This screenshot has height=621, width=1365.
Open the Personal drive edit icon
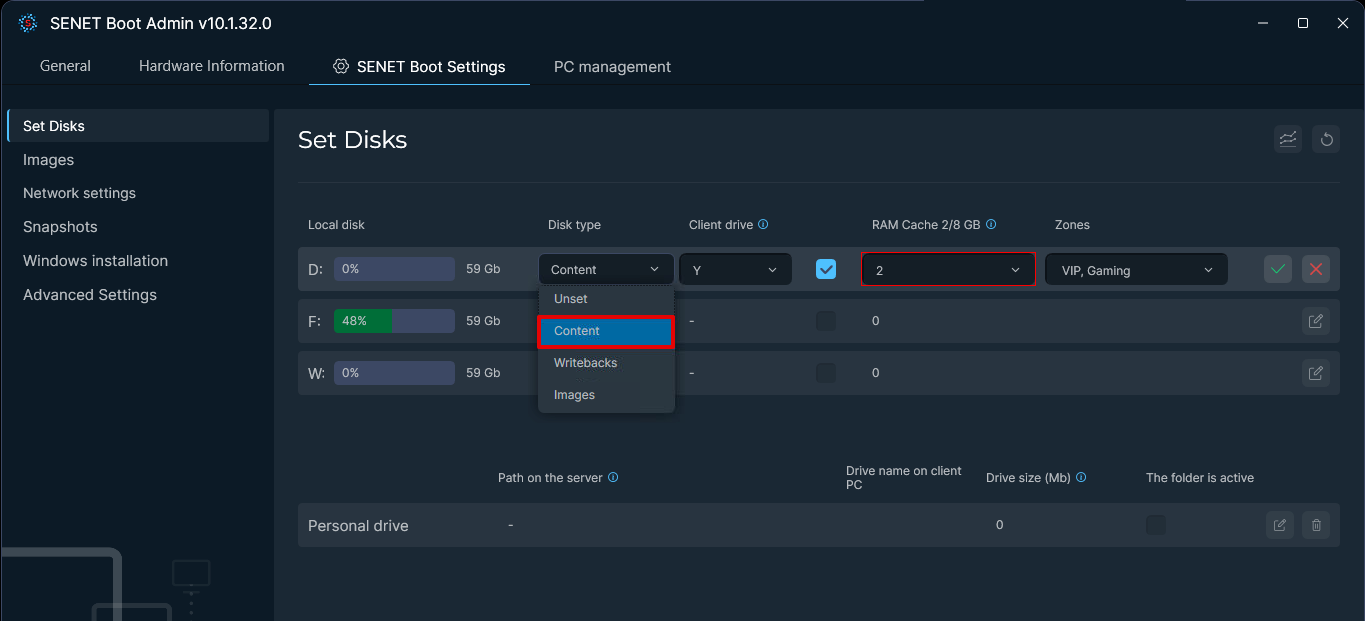point(1279,524)
